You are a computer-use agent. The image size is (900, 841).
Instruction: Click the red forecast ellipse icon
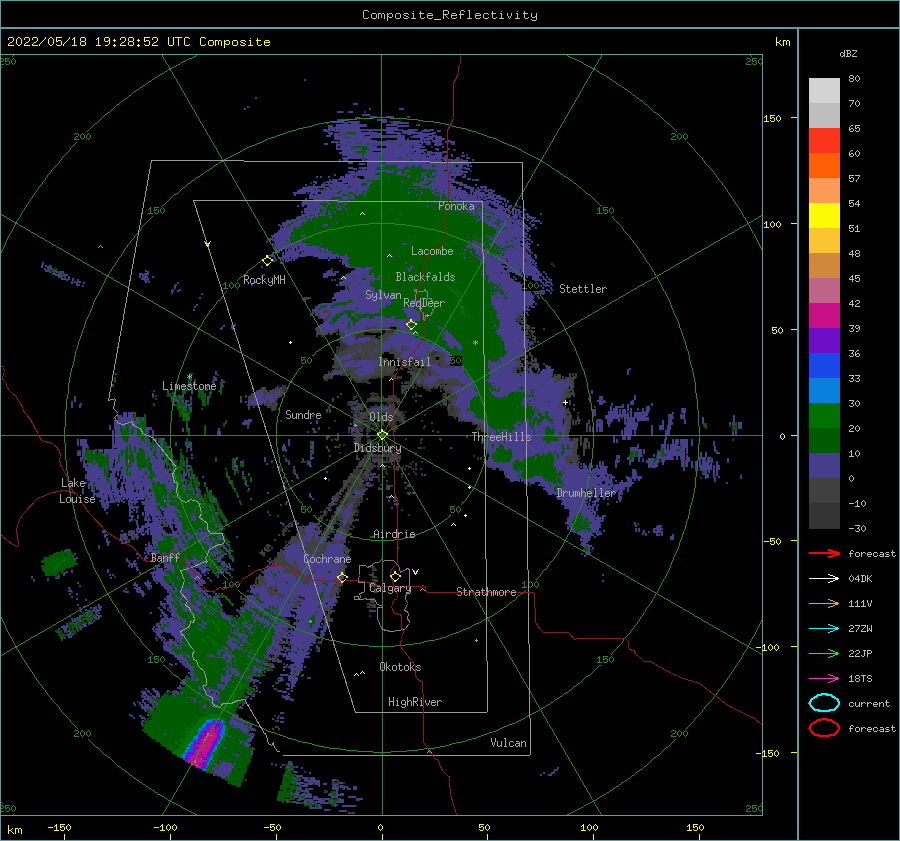pyautogui.click(x=824, y=728)
